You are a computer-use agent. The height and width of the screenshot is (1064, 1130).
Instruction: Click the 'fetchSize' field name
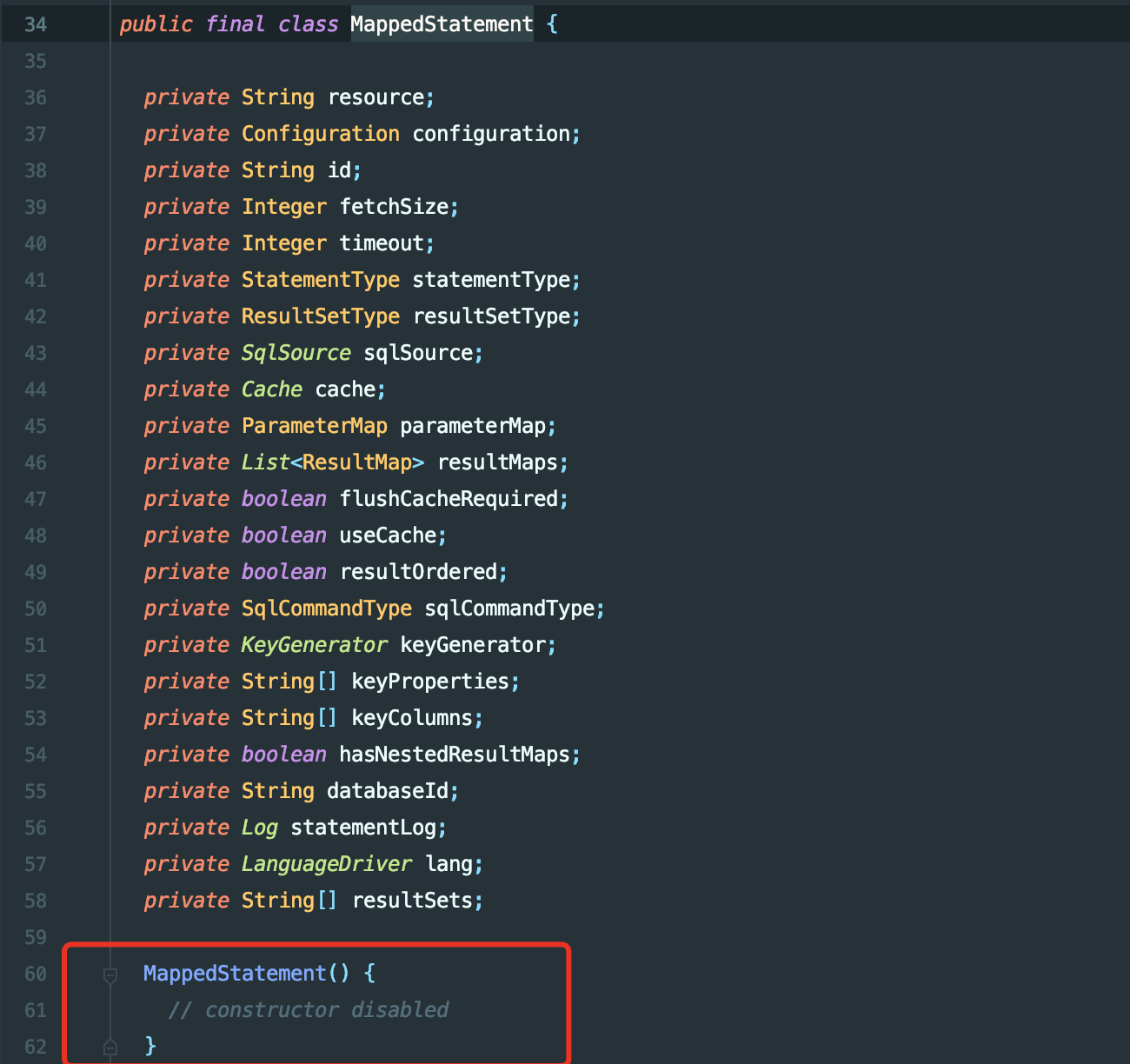point(394,207)
